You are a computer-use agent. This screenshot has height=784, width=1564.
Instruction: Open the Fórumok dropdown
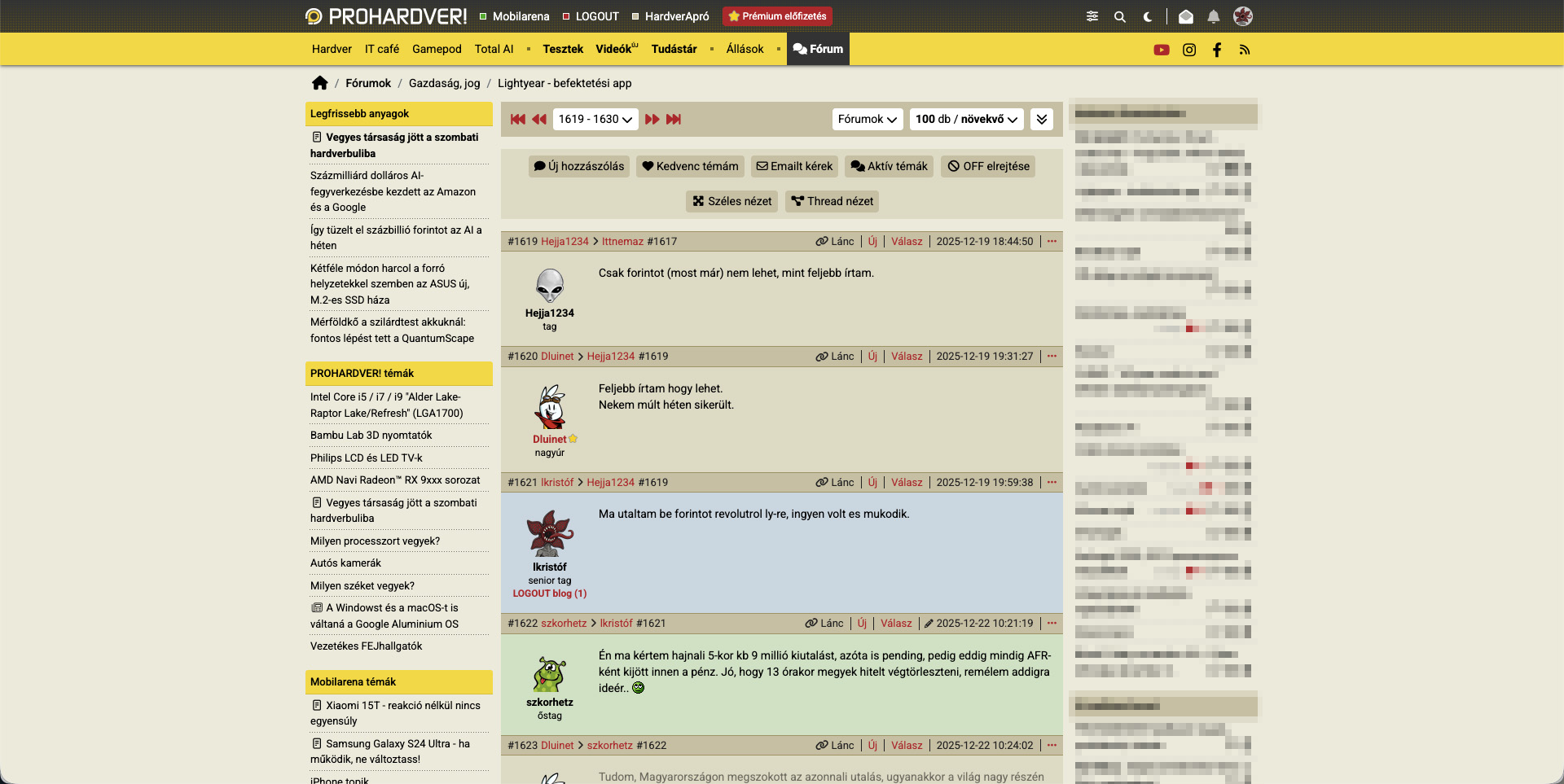pyautogui.click(x=868, y=119)
